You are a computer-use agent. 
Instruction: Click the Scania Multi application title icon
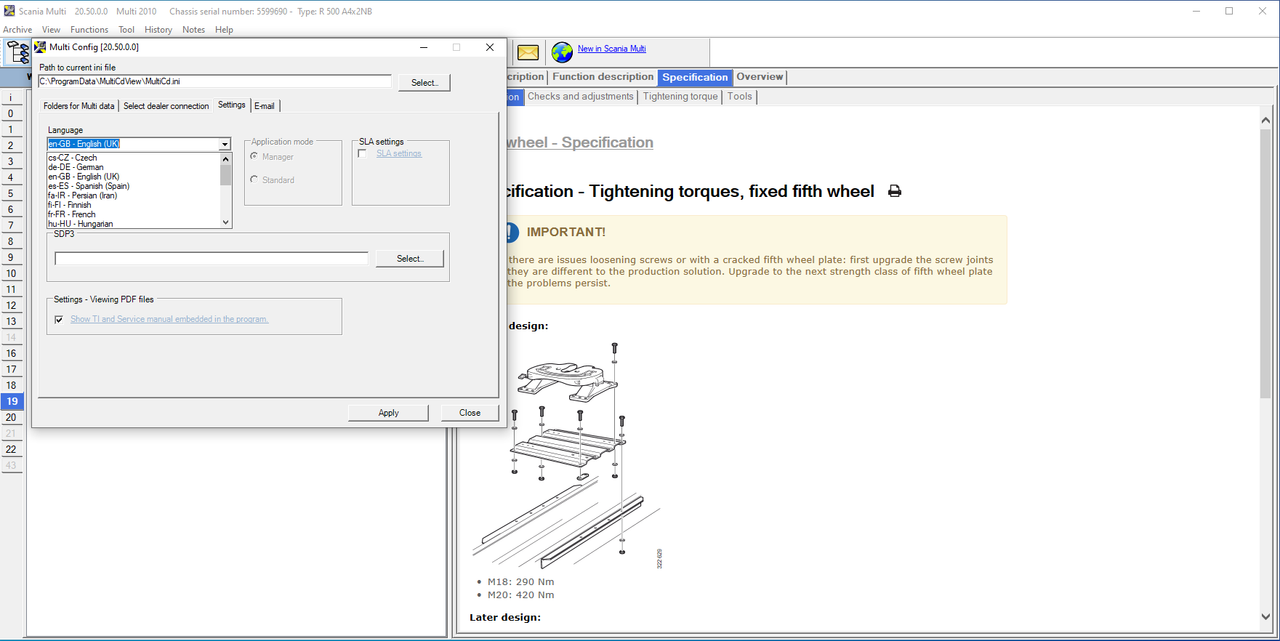[x=9, y=11]
